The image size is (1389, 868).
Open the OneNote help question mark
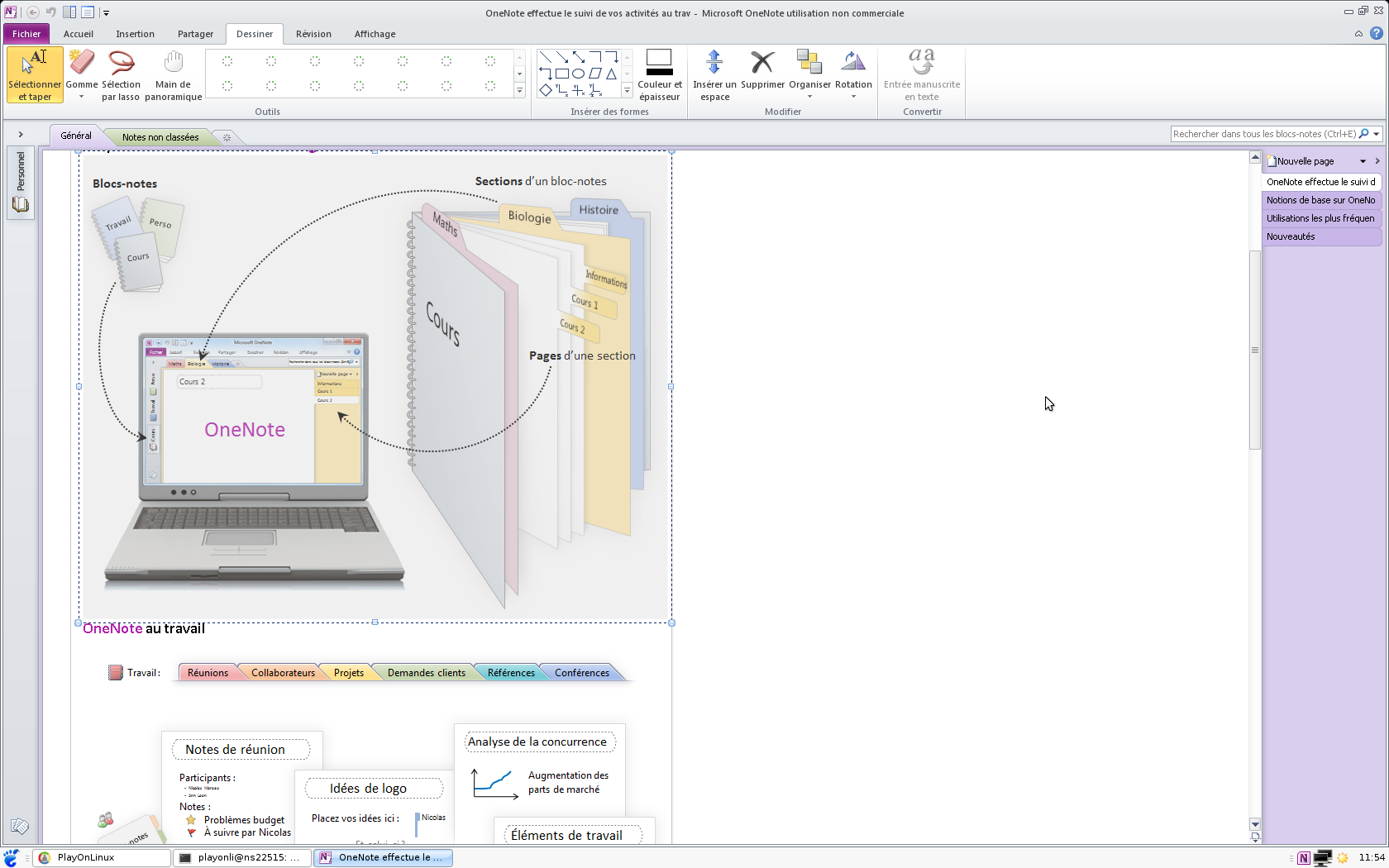[1376, 34]
